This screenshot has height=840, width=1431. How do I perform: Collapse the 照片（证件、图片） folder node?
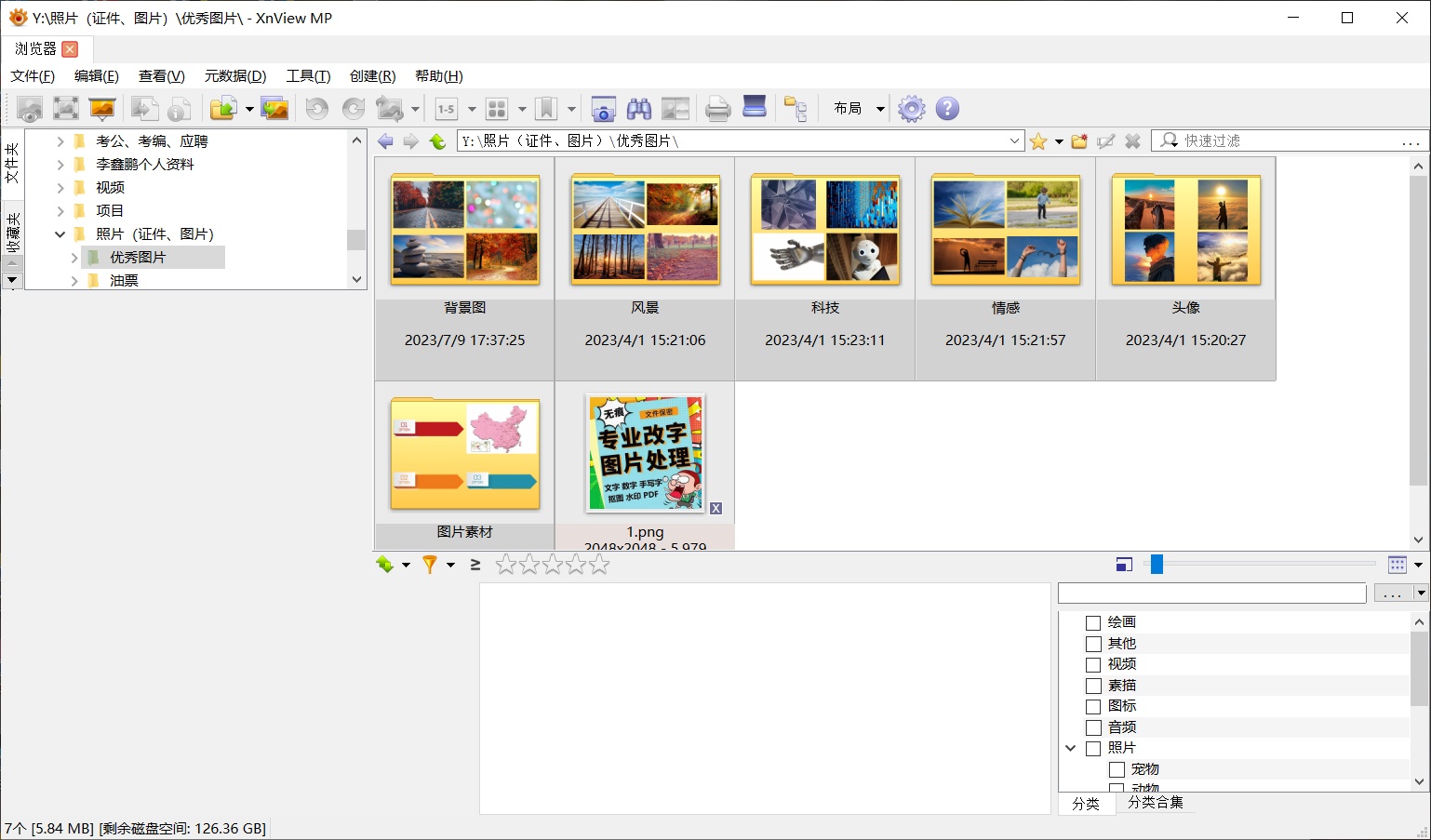click(60, 234)
